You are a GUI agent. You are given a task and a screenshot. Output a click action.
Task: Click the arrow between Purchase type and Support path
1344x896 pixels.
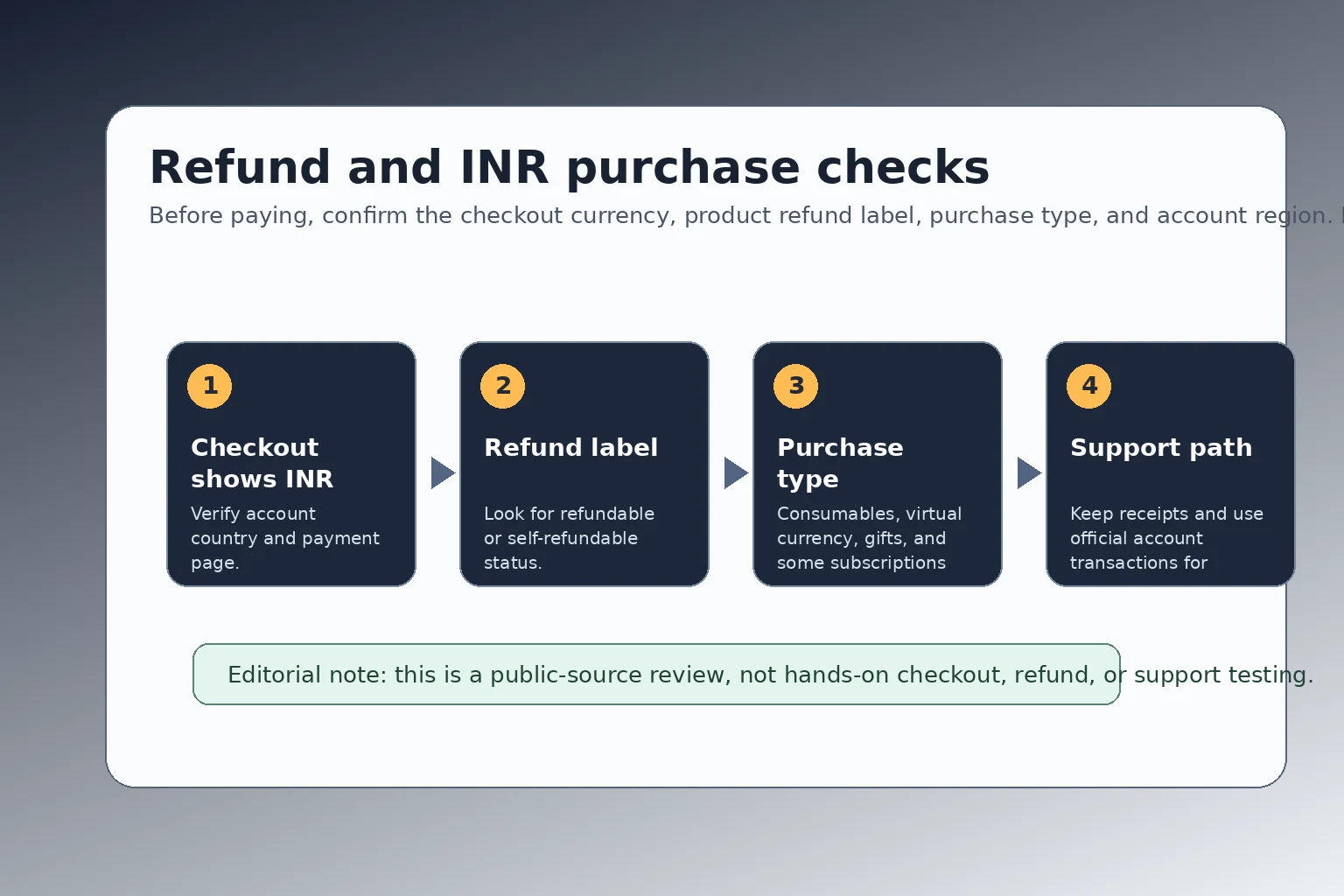pyautogui.click(x=1029, y=472)
